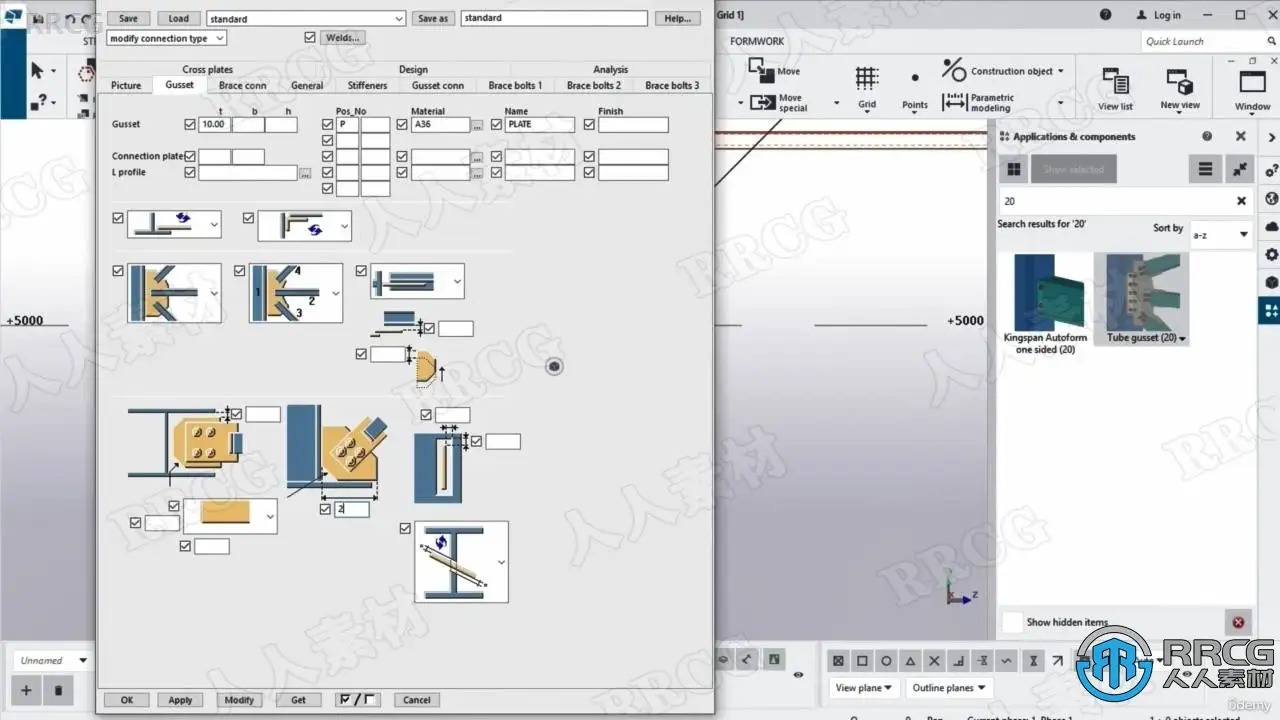Screen dimensions: 1280x720
Task: Switch to the Gusset conn tab
Action: [x=438, y=85]
